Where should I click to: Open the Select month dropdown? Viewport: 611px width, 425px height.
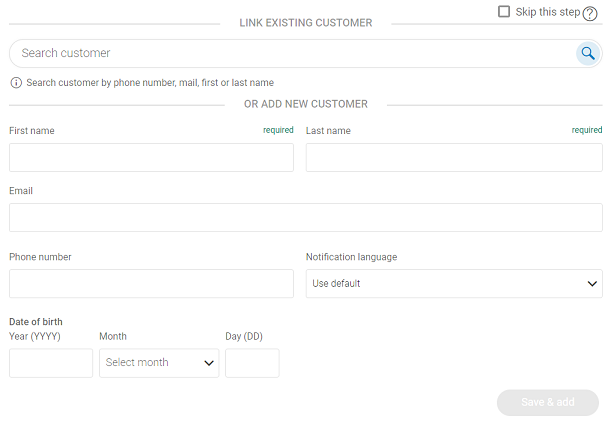coord(158,363)
